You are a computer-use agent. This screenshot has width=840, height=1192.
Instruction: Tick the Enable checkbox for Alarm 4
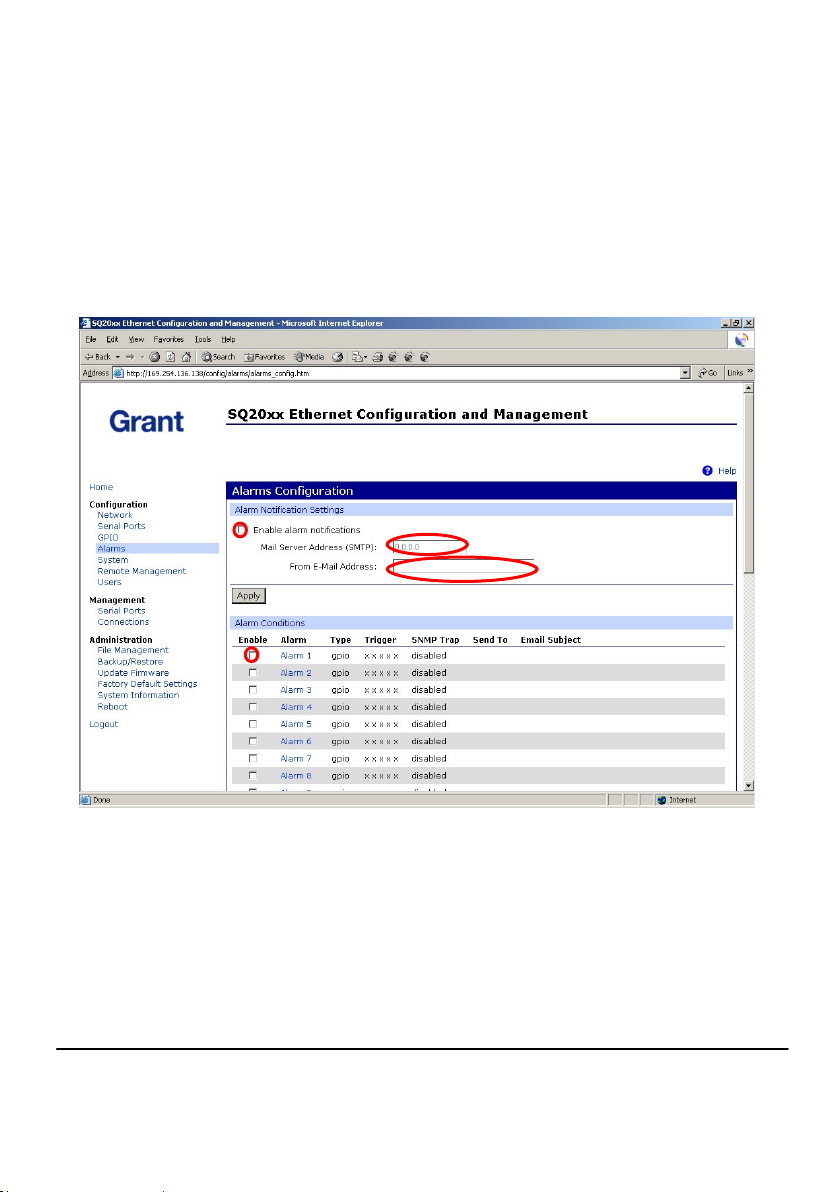pyautogui.click(x=252, y=707)
